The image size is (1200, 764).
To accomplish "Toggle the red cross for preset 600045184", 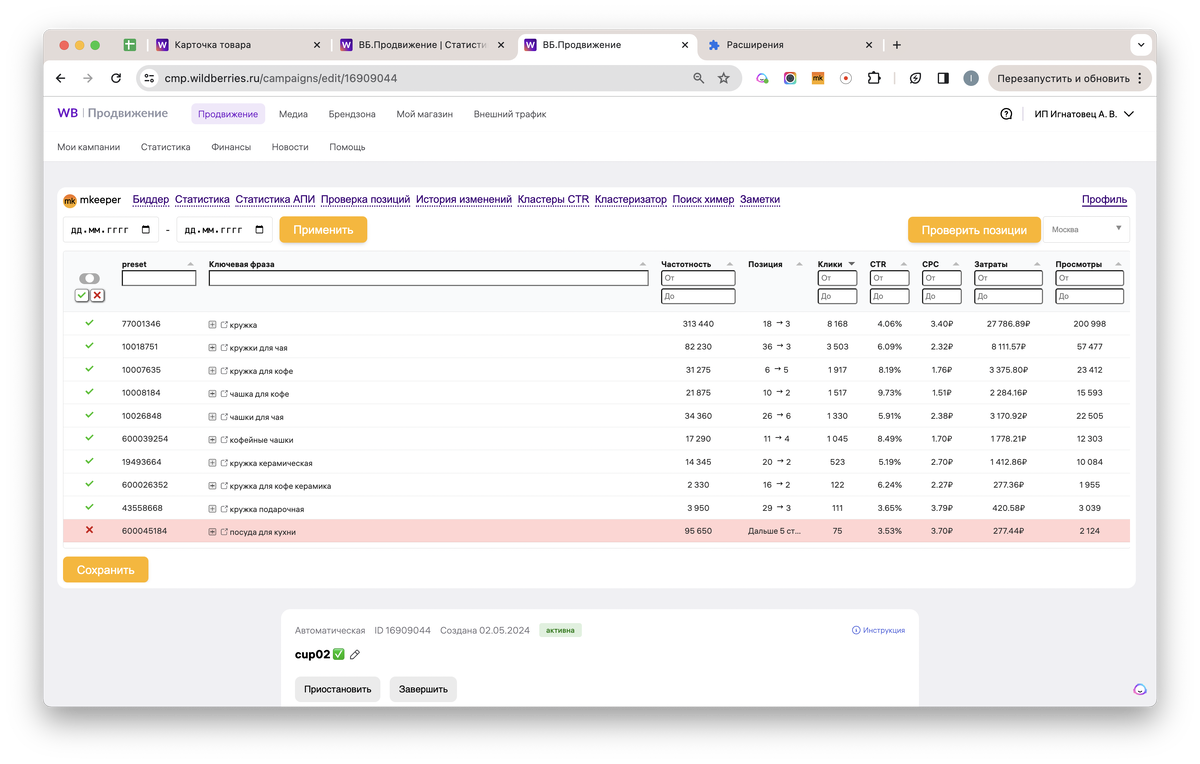I will pyautogui.click(x=89, y=530).
